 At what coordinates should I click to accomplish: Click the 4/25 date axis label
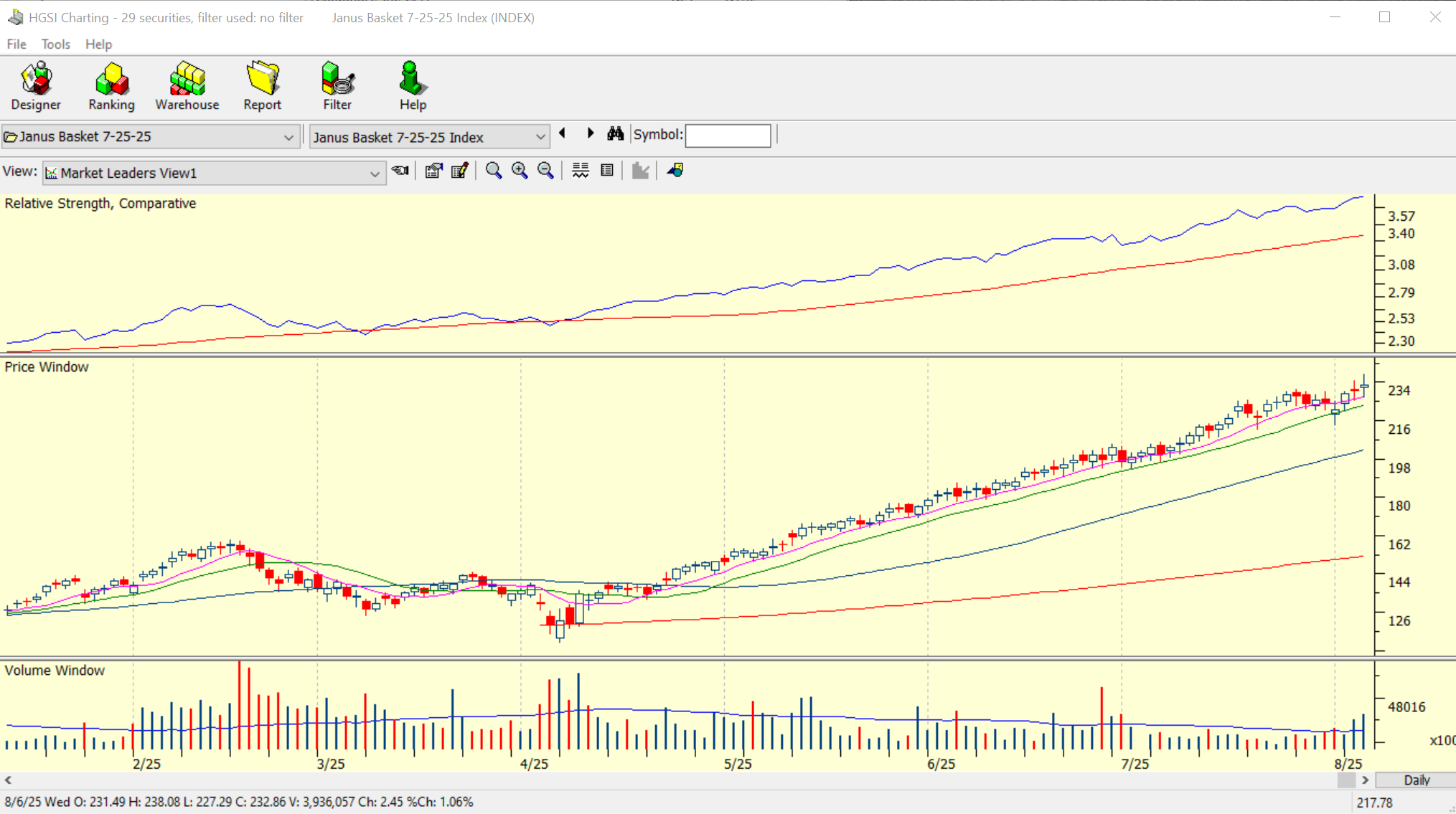tap(534, 764)
